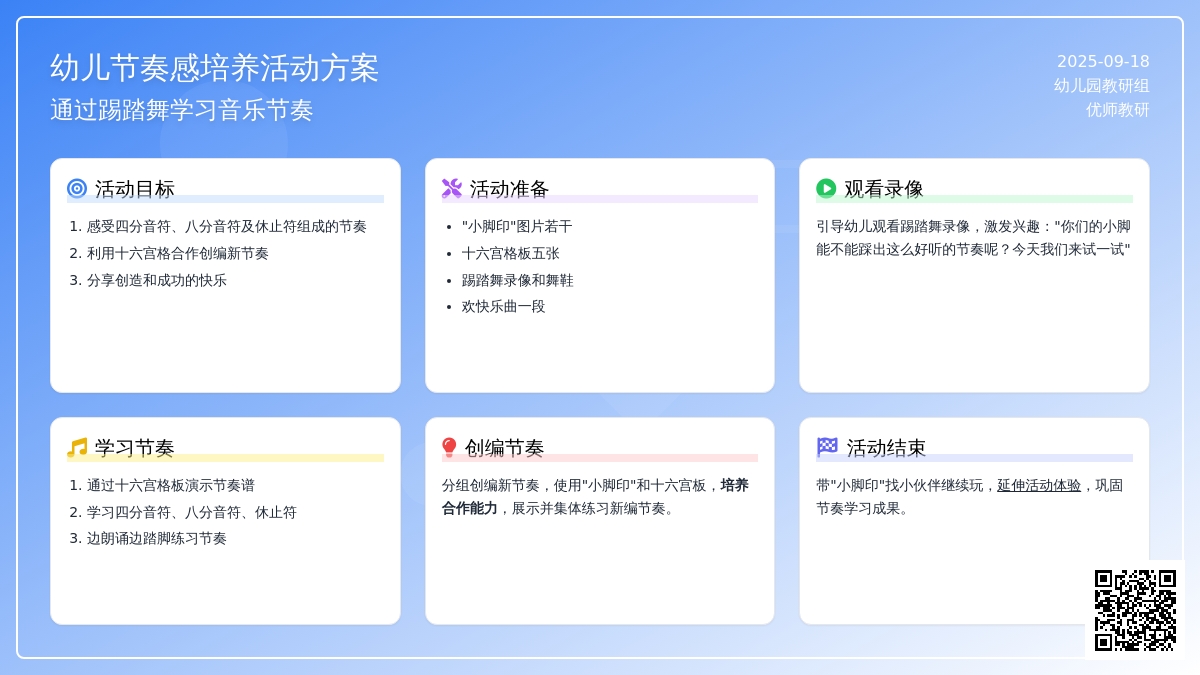Click the underlined 延伸活动体验 link

click(x=1039, y=485)
